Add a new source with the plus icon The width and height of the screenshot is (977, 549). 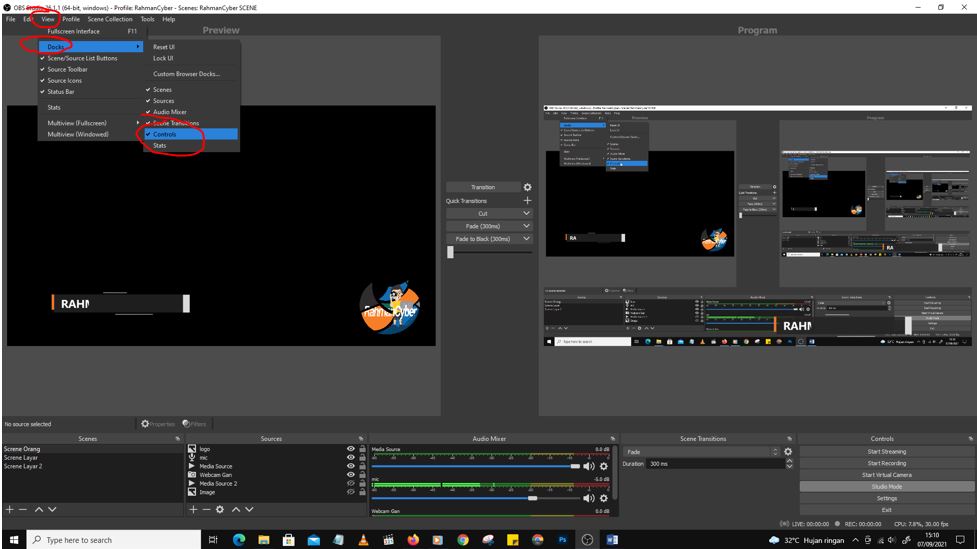pos(193,509)
